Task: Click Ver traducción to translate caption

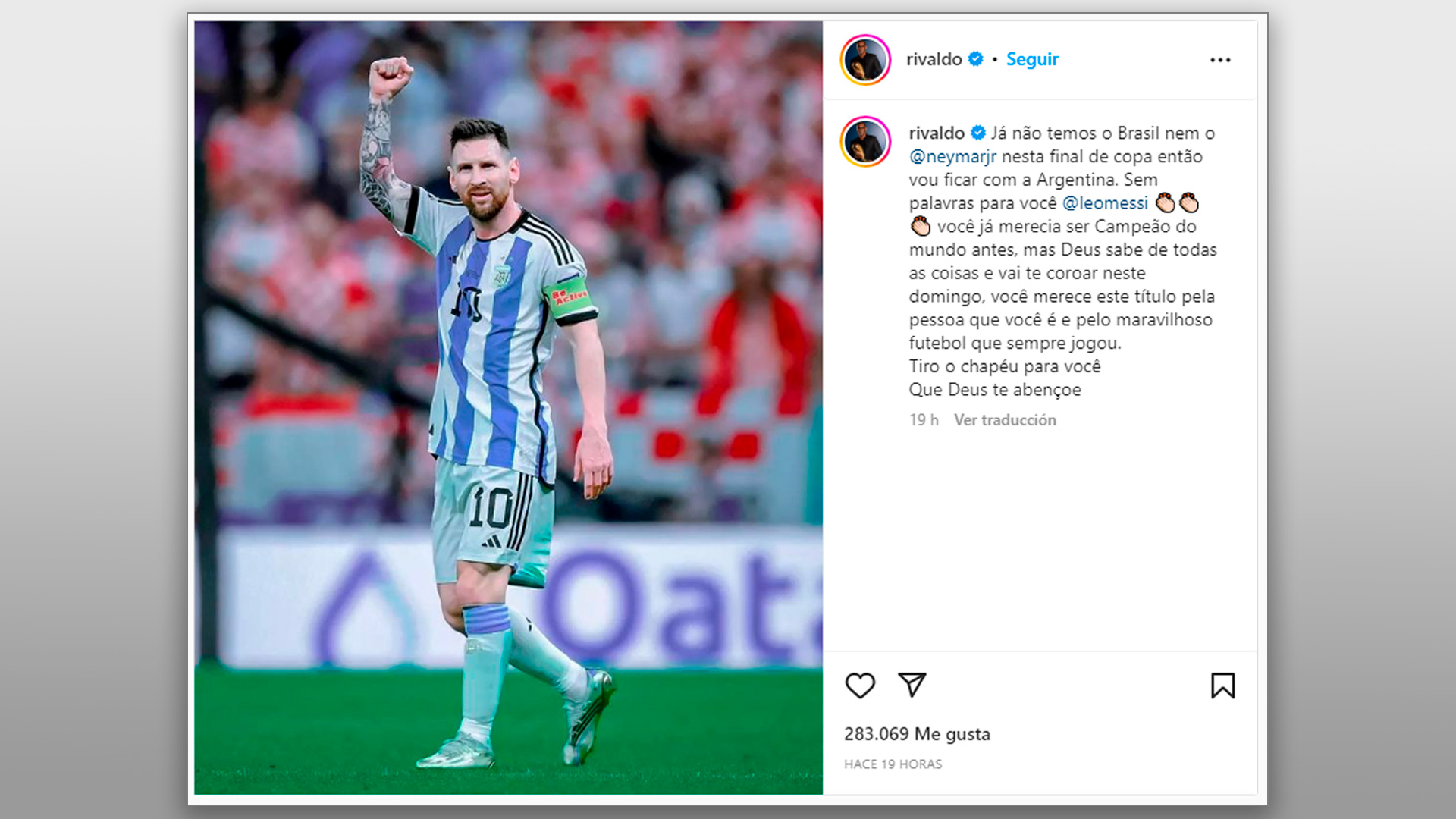Action: [1005, 420]
